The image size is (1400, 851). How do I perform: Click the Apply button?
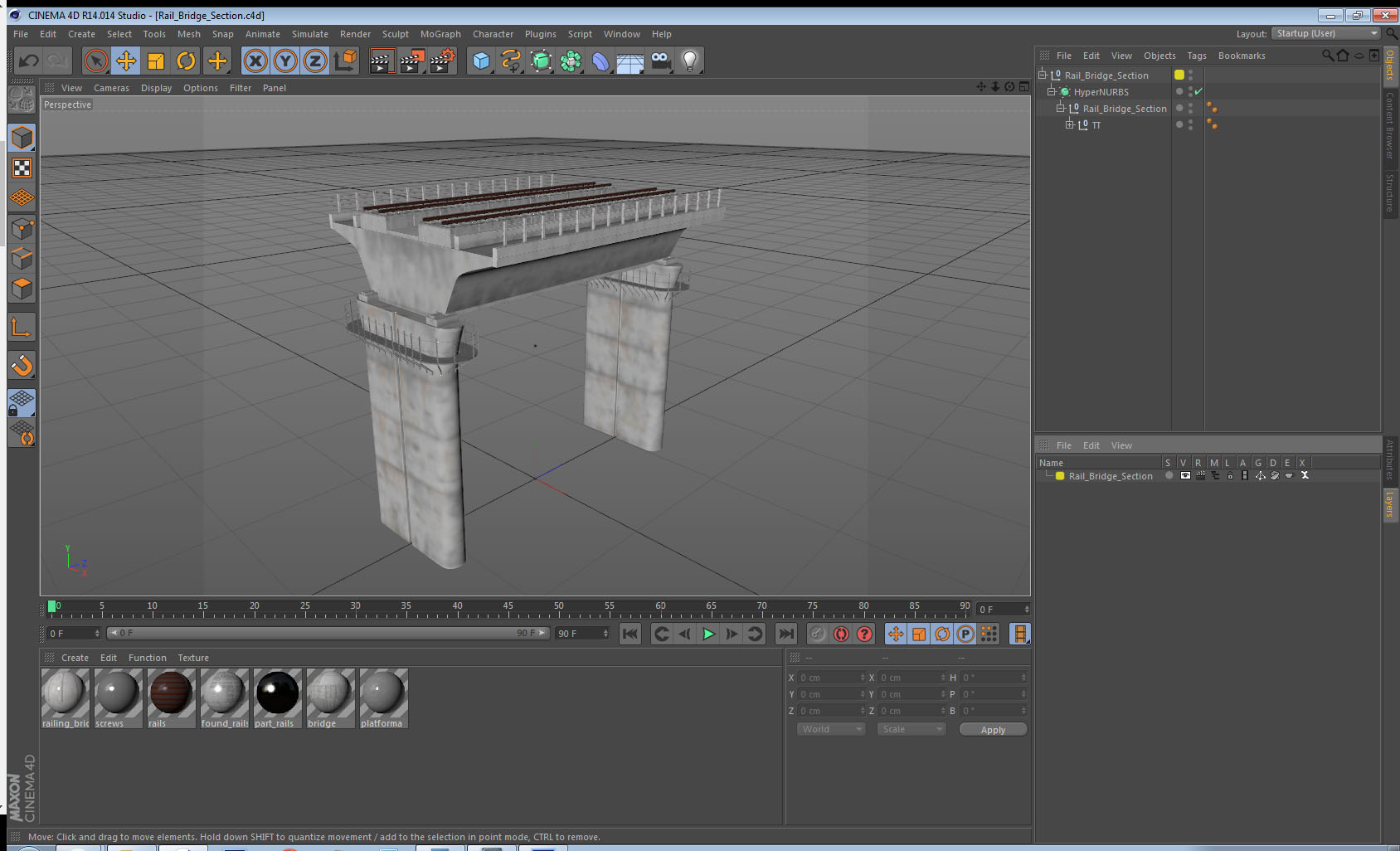click(x=993, y=730)
